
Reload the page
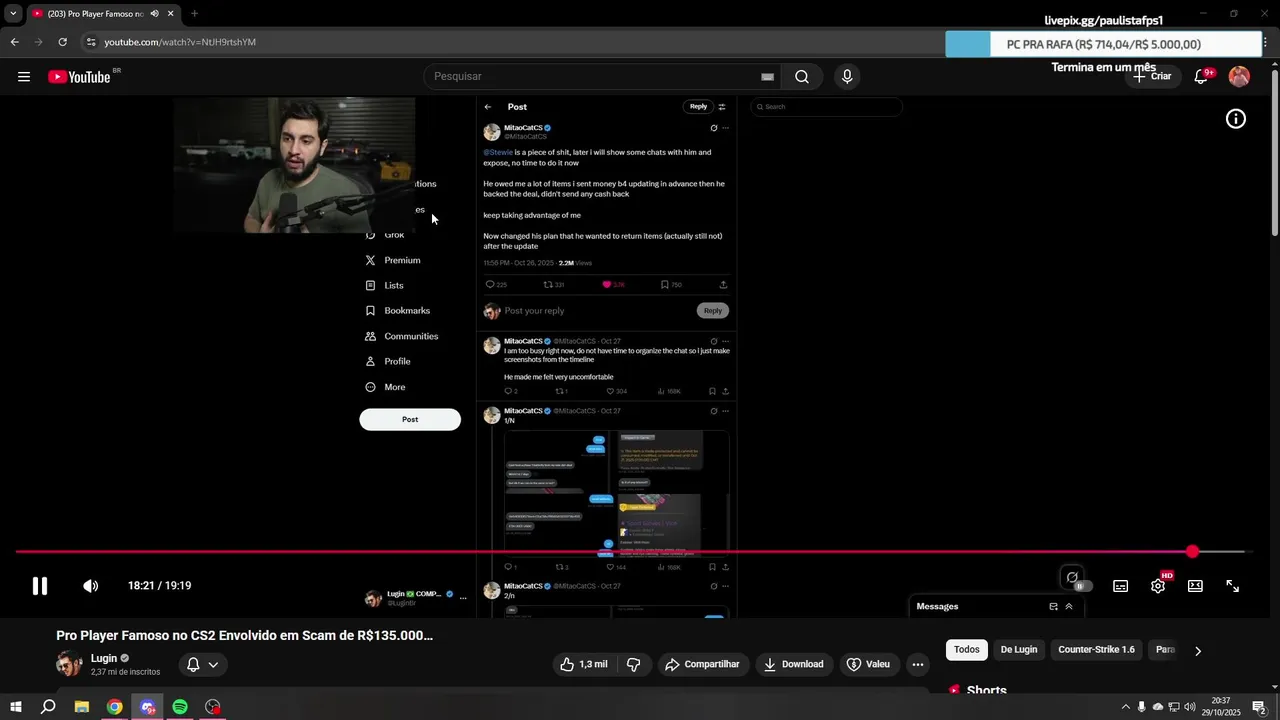click(62, 42)
